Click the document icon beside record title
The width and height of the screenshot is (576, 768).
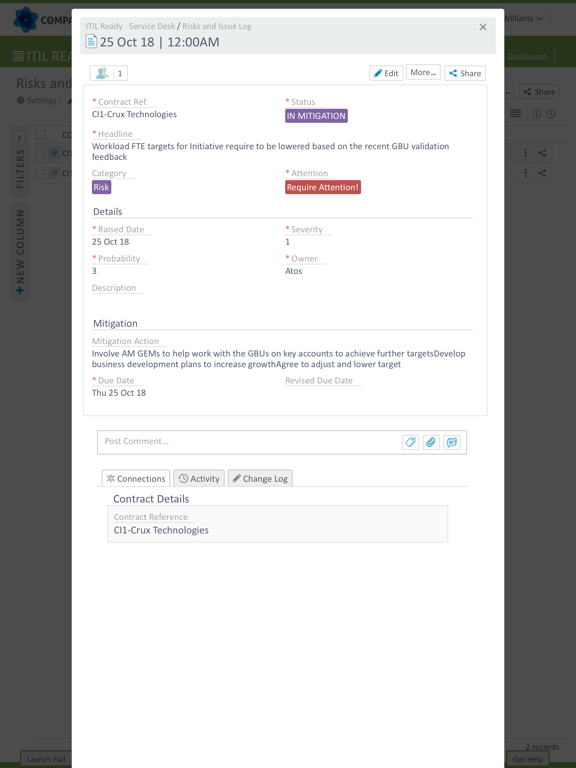tap(91, 41)
